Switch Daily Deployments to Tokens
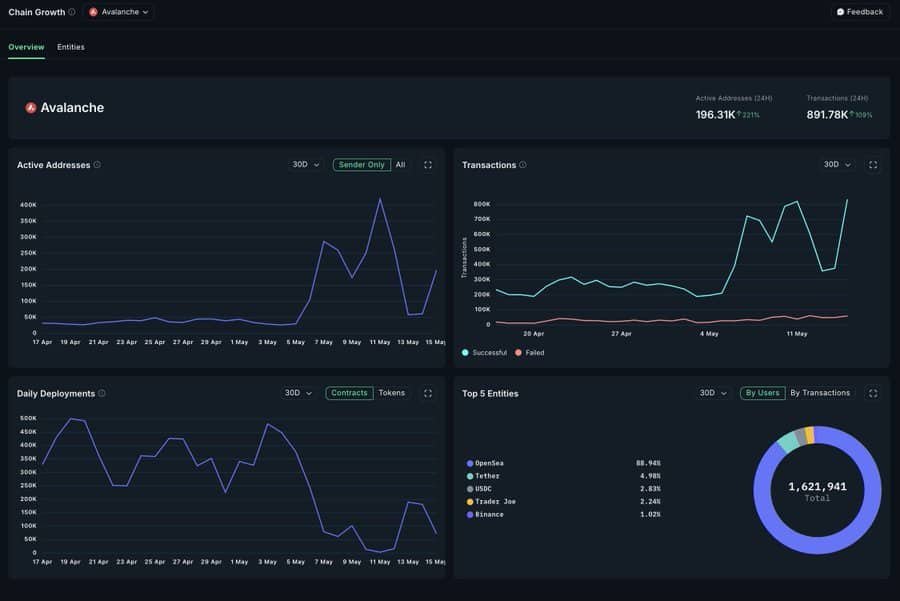900x601 pixels. pos(391,393)
